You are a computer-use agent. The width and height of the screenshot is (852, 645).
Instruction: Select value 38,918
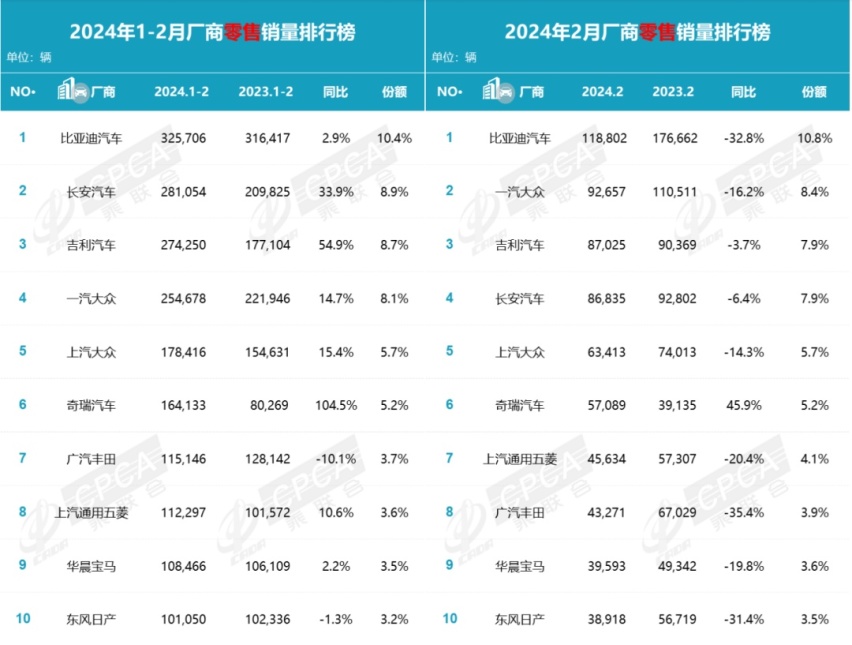click(x=606, y=619)
